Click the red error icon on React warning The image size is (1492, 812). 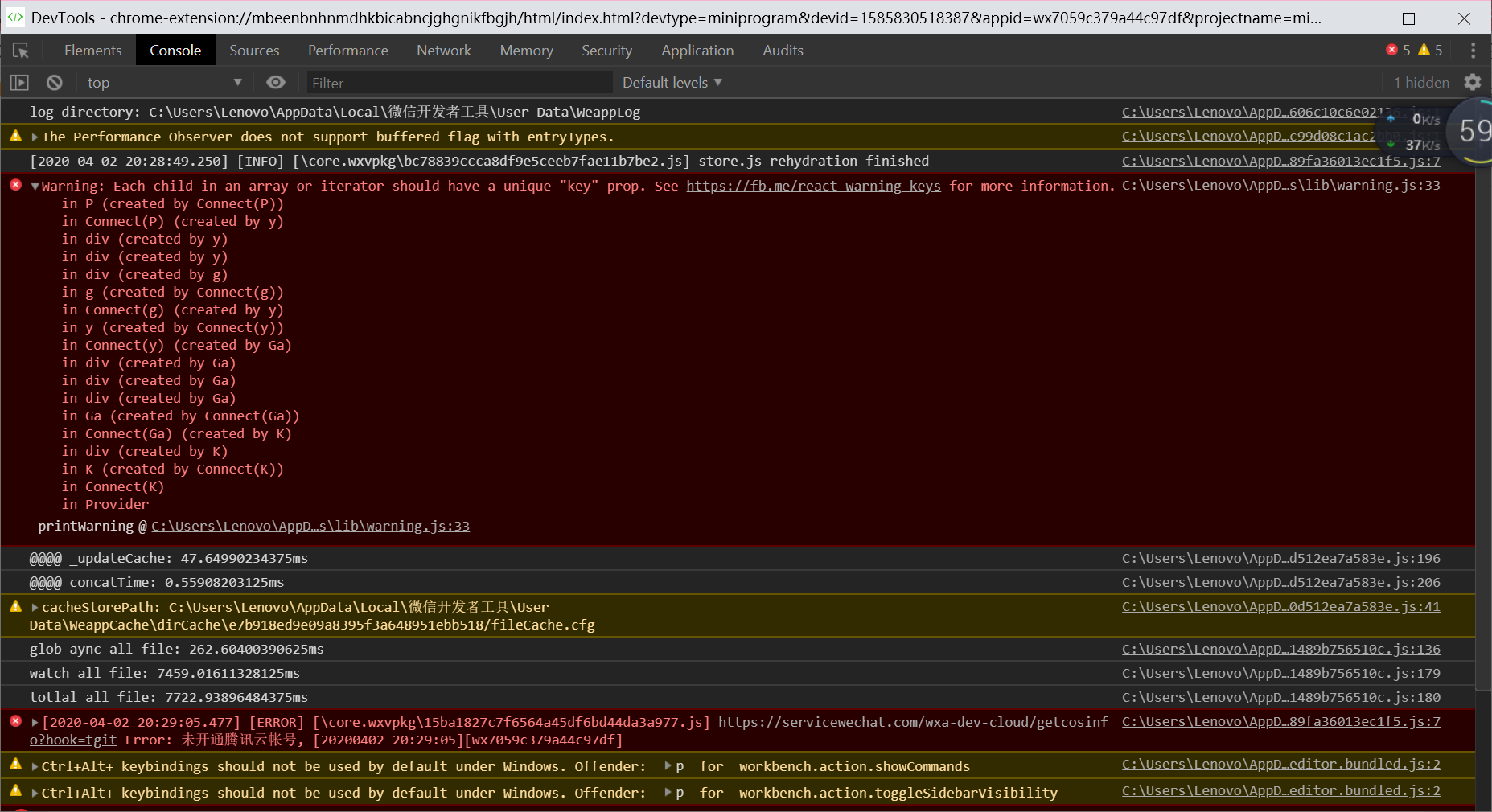(x=15, y=185)
